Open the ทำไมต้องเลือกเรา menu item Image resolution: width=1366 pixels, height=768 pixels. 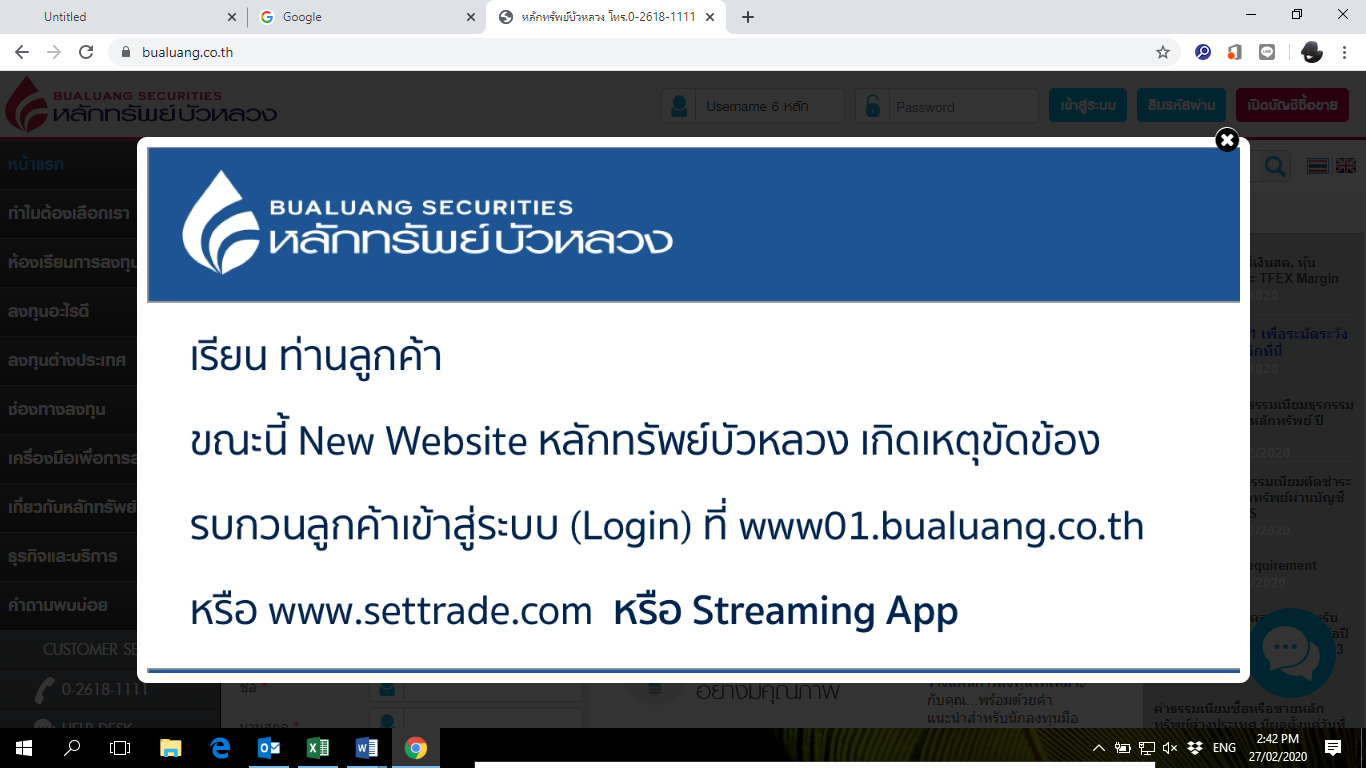click(68, 213)
